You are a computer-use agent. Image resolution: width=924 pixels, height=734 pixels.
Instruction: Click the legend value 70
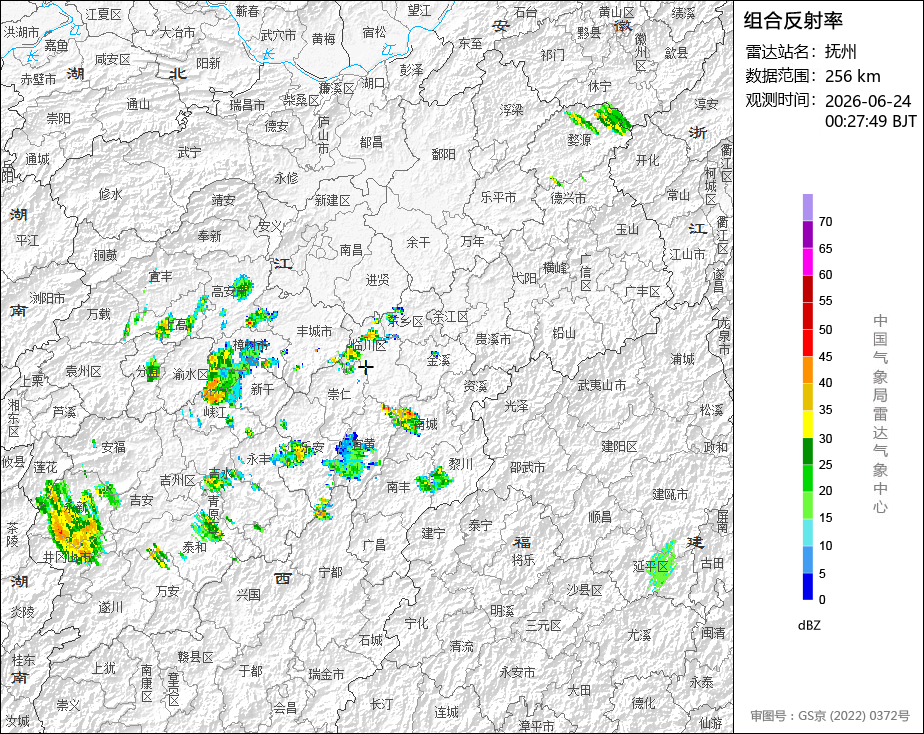pyautogui.click(x=825, y=222)
